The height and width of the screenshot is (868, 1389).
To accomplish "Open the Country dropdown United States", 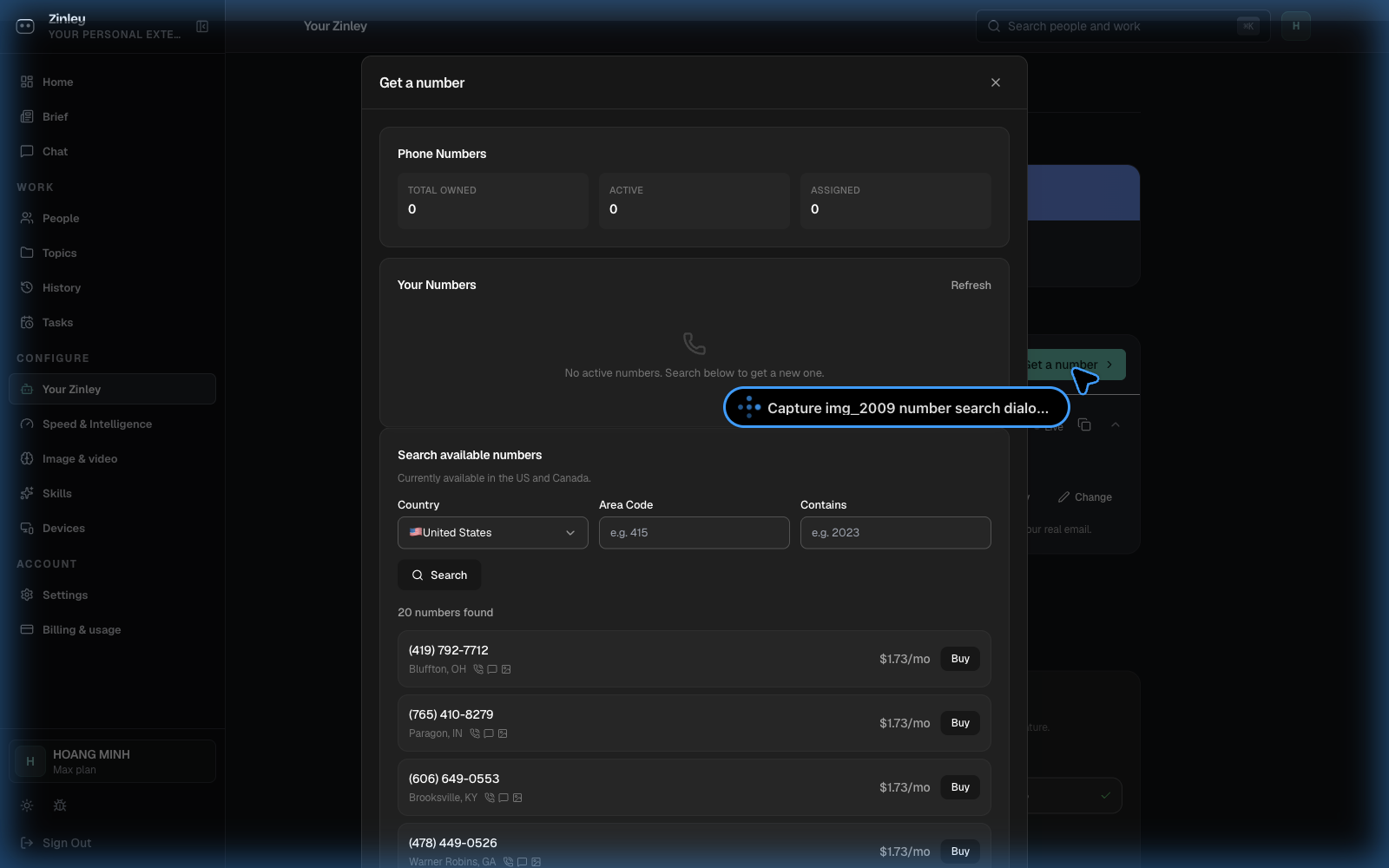I will [x=493, y=533].
